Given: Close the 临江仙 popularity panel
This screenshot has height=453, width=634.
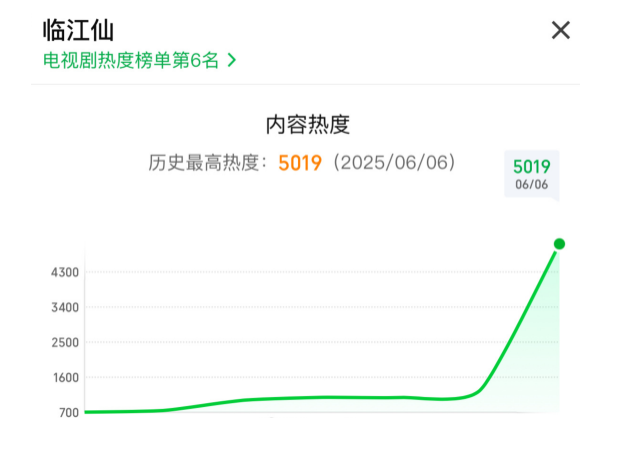Looking at the screenshot, I should coord(560,30).
